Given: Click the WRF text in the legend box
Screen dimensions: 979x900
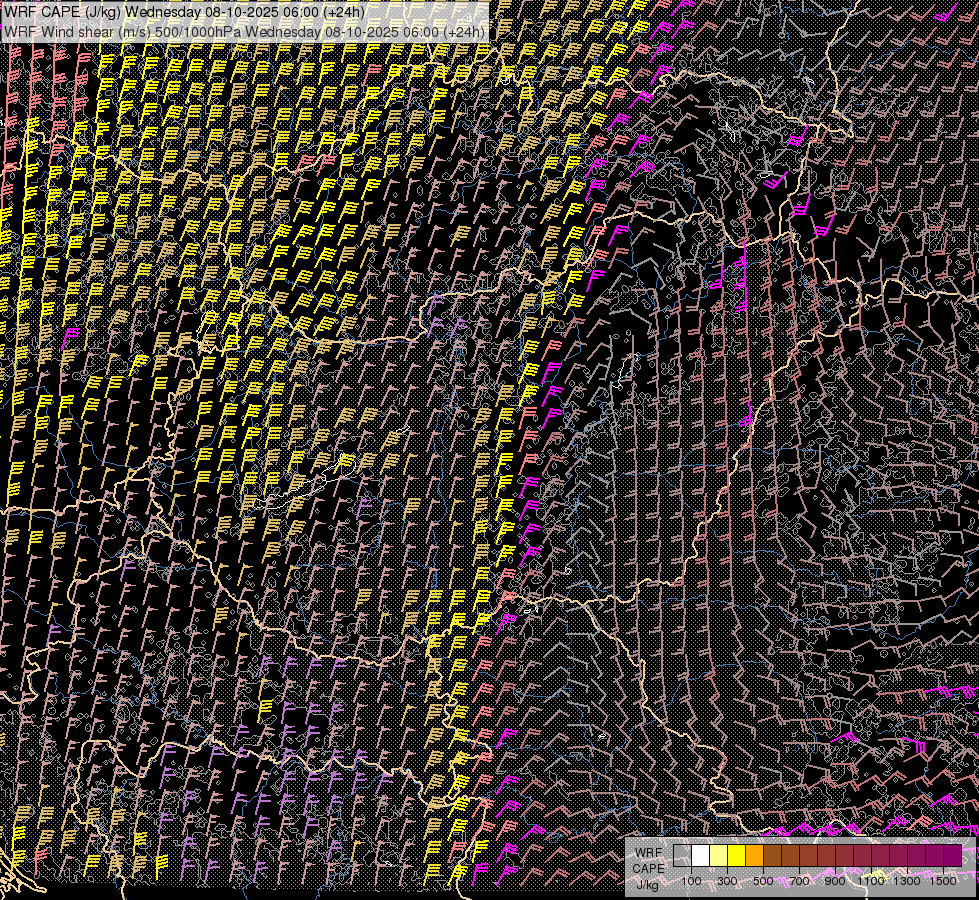Looking at the screenshot, I should coord(648,852).
